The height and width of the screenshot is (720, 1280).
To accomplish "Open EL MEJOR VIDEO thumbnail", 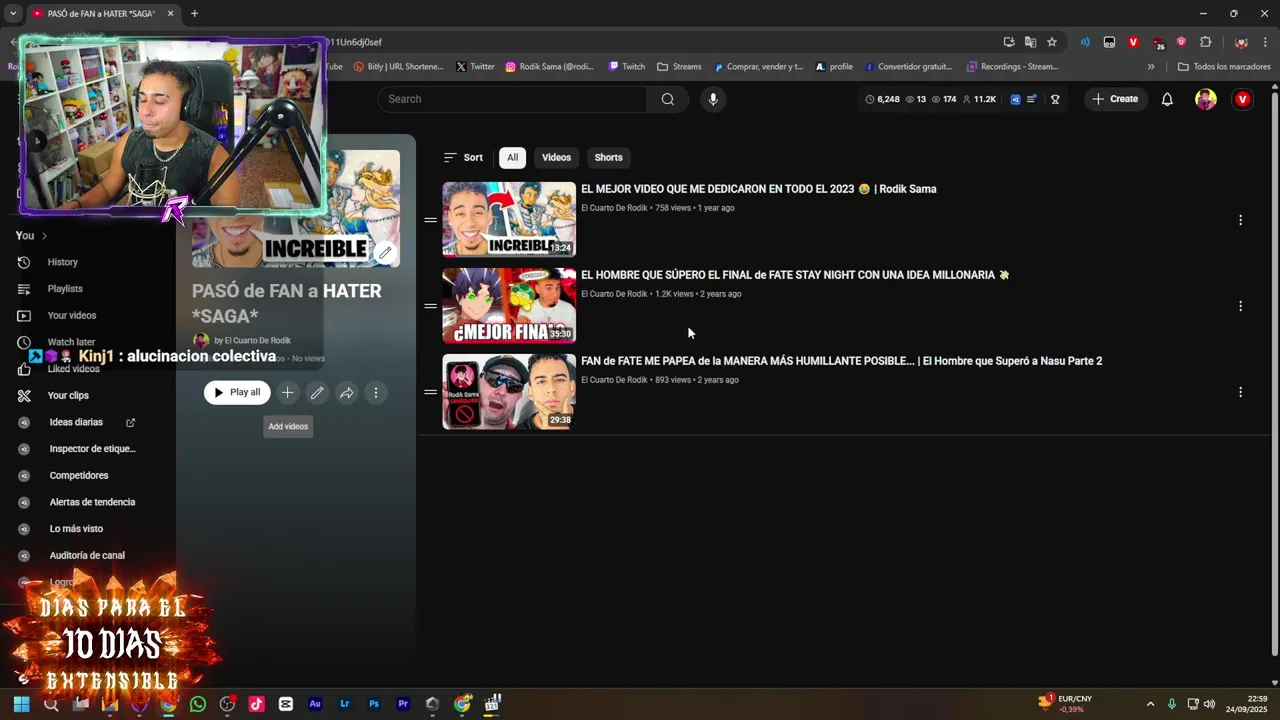I will pos(509,219).
